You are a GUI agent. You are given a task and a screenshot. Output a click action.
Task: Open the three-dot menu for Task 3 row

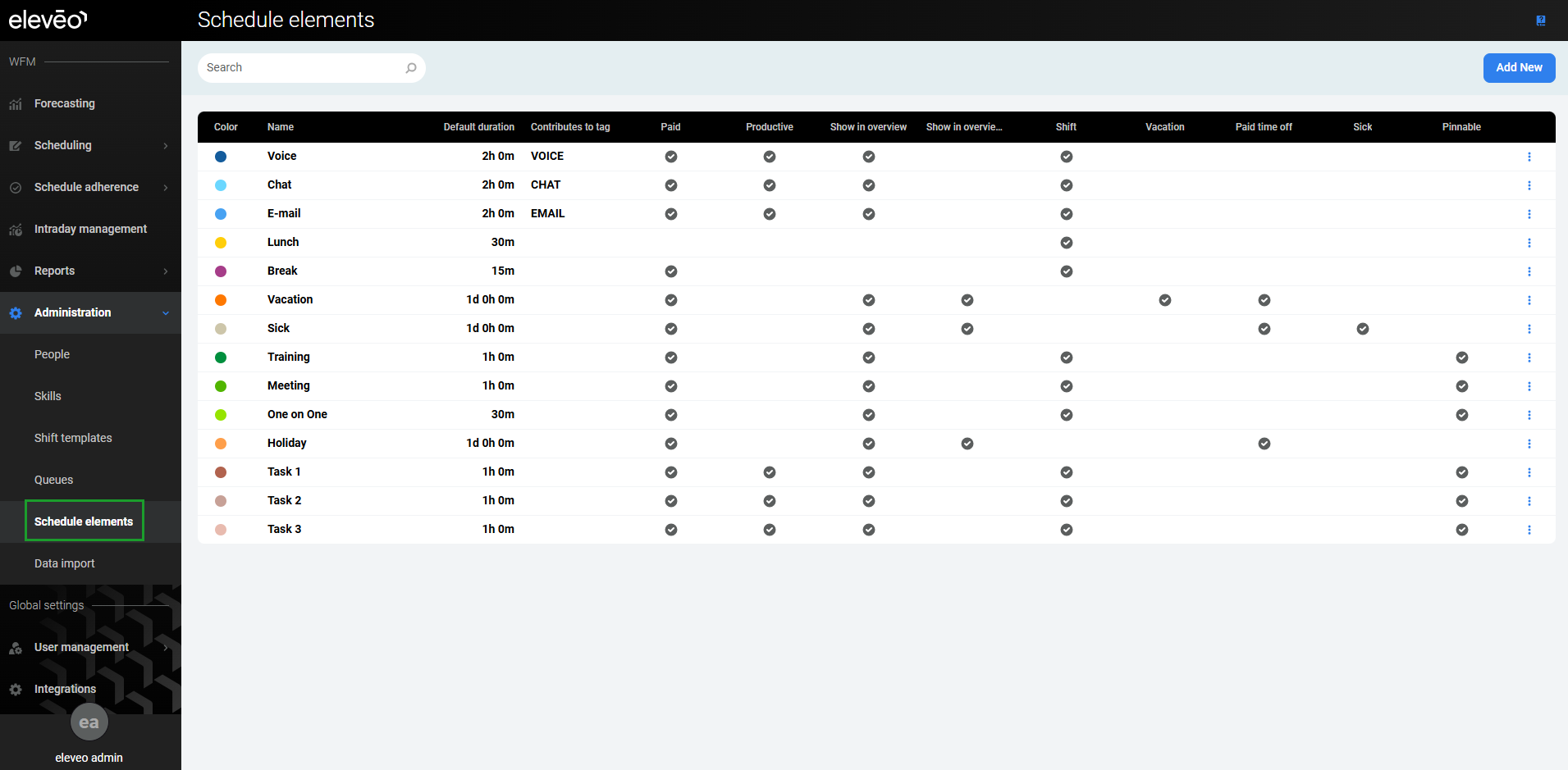[x=1529, y=530]
